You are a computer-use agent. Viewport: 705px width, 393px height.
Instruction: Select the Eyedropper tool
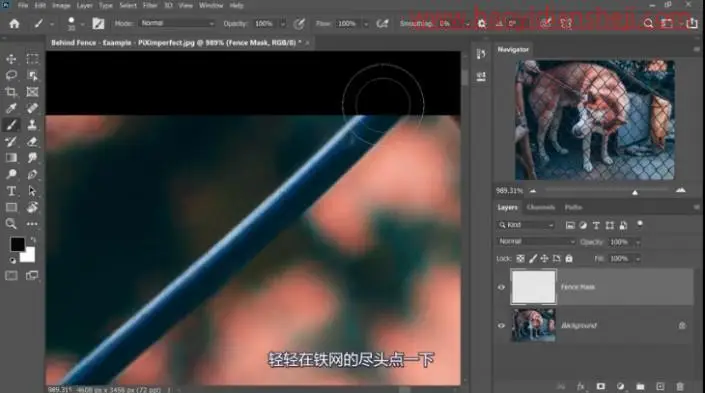click(x=11, y=108)
